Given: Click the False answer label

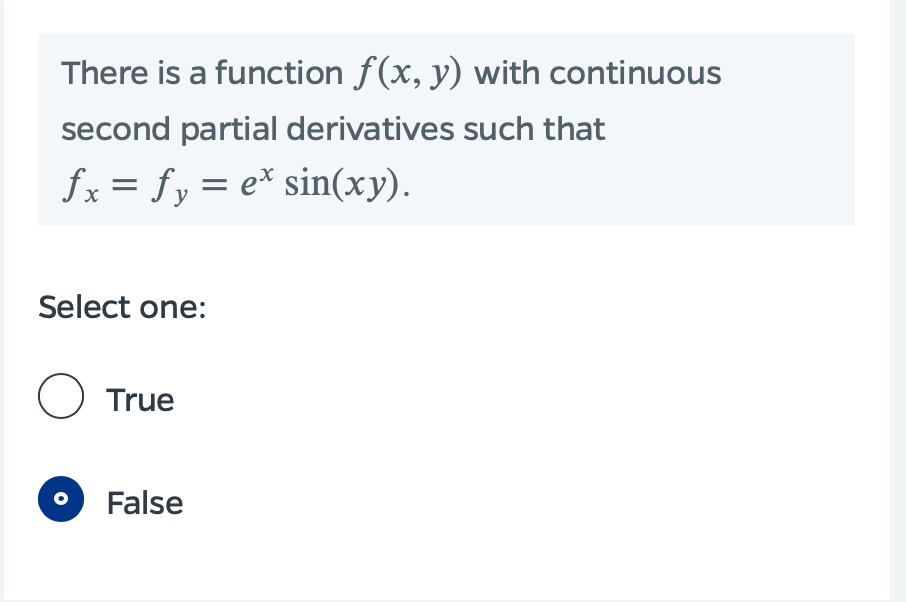Looking at the screenshot, I should click(x=144, y=503).
